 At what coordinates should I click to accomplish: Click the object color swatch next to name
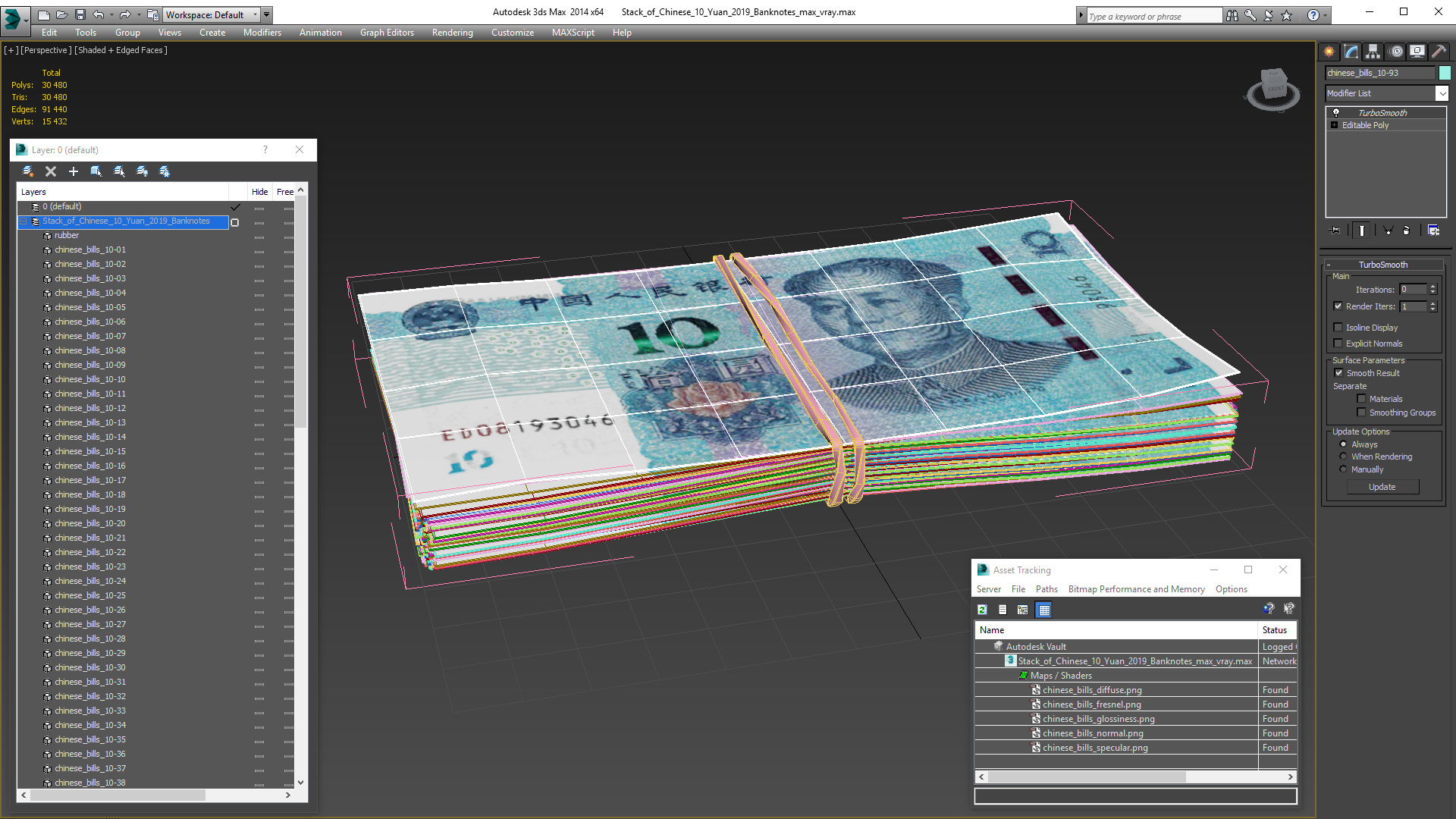click(x=1445, y=73)
